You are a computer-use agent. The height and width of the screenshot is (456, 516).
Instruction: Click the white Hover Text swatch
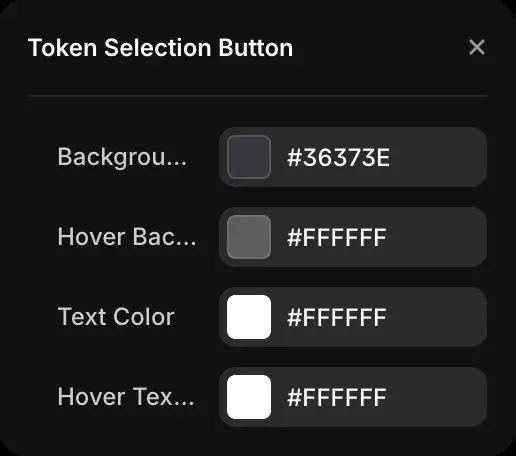tap(249, 397)
